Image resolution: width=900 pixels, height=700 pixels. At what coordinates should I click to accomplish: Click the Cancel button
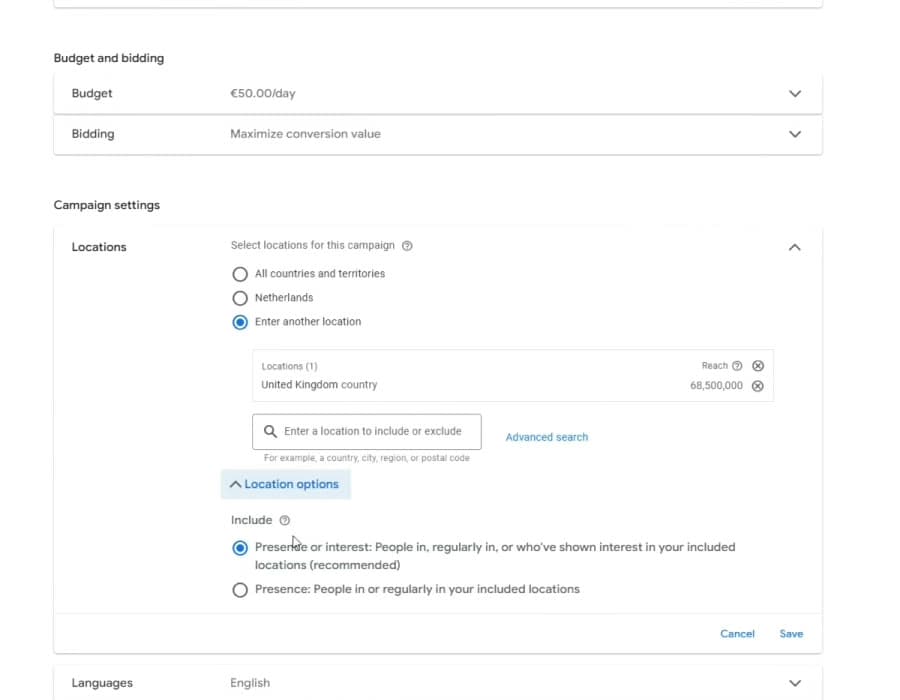(x=737, y=634)
